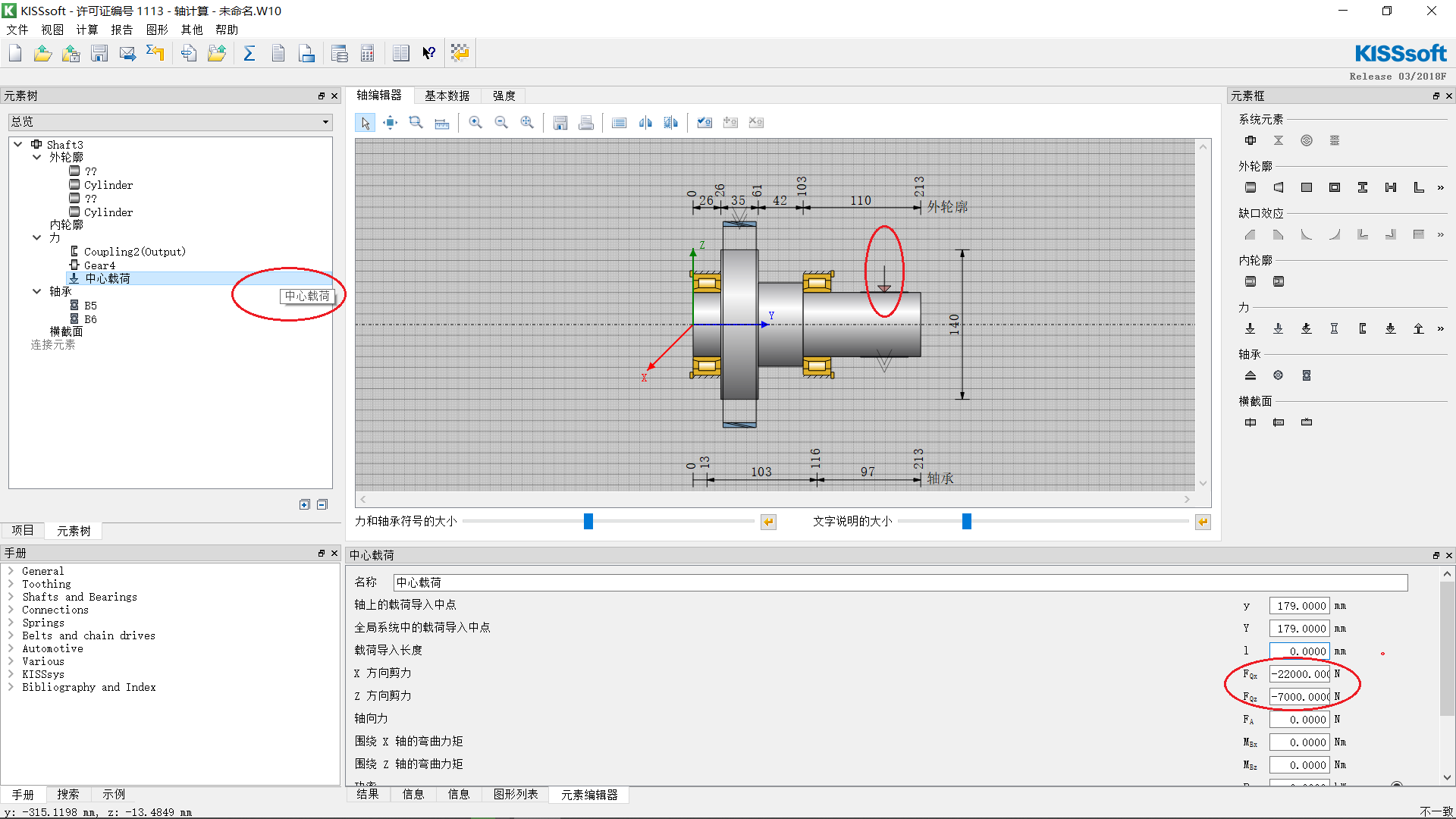
Task: Select bearing B5 in the tree
Action: click(90, 306)
